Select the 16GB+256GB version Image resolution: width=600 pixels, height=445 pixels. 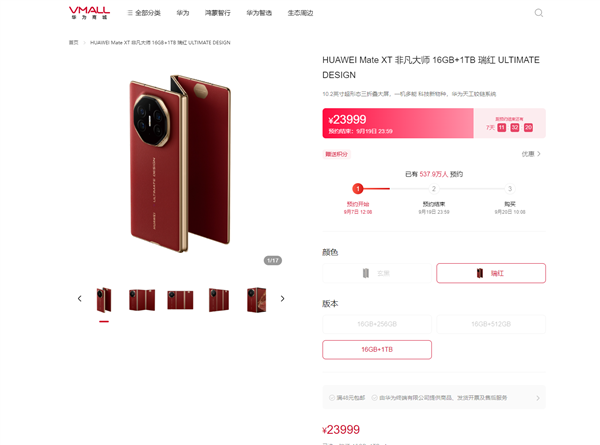click(x=377, y=324)
